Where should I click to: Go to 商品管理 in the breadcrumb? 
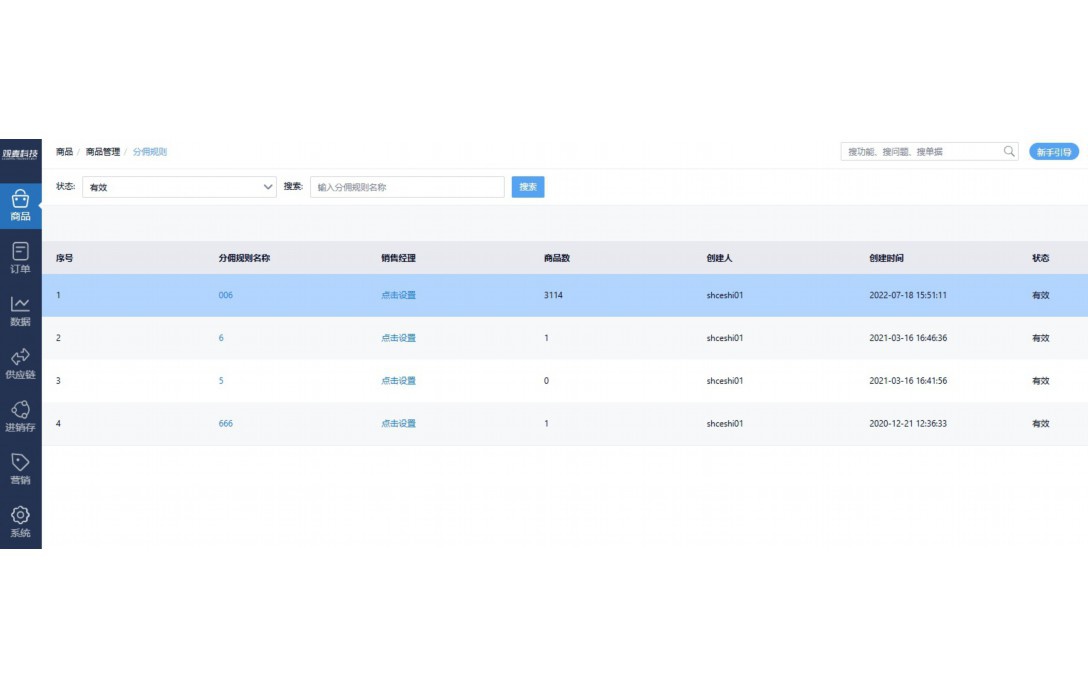pos(103,152)
